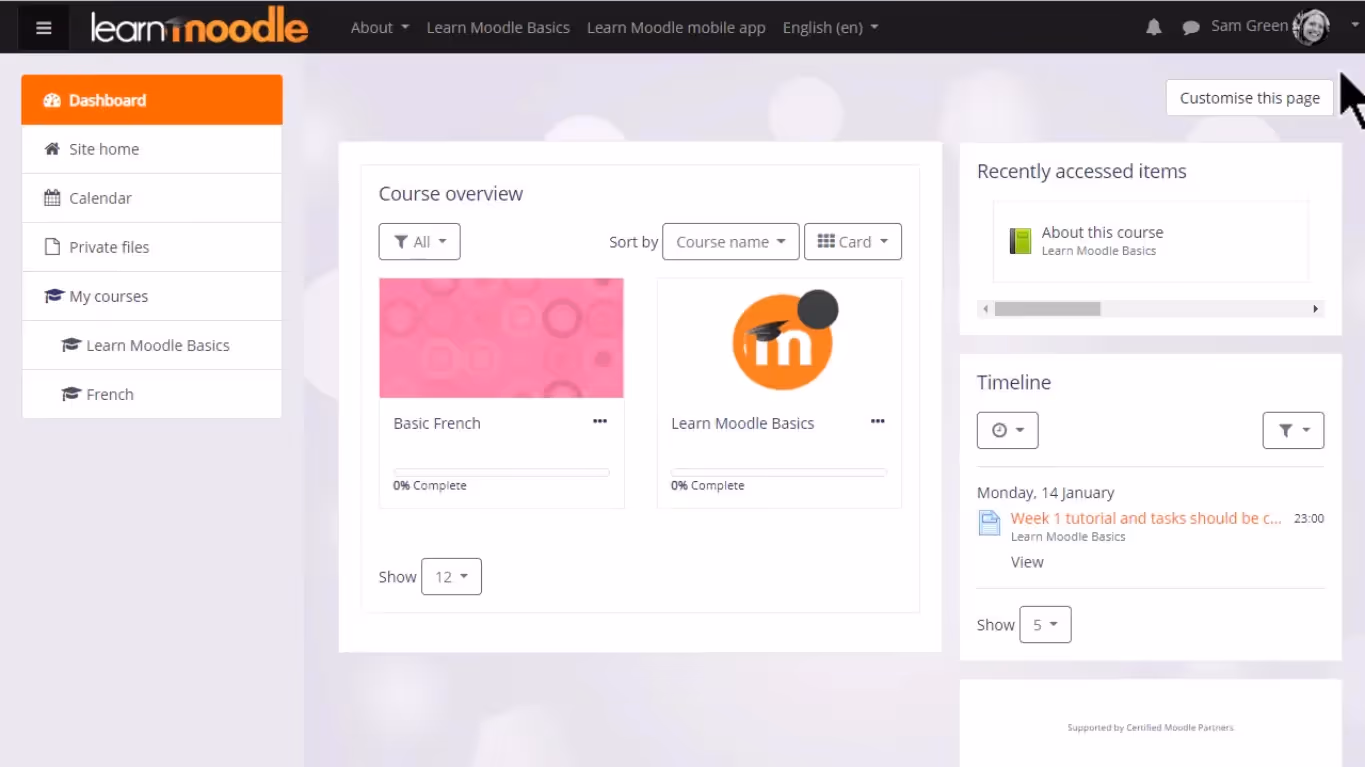Click Supported by Certified Moodle Partners text

pyautogui.click(x=1150, y=727)
